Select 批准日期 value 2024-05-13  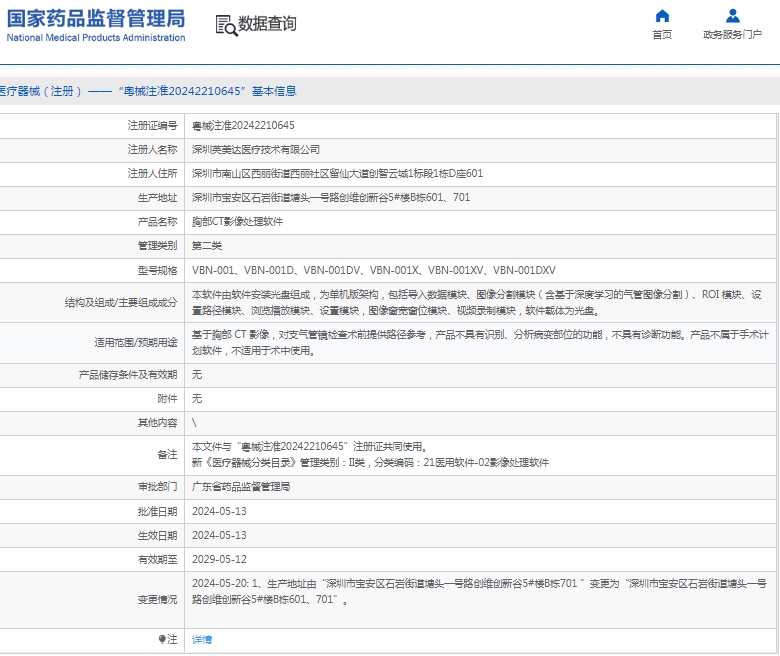[x=219, y=511]
